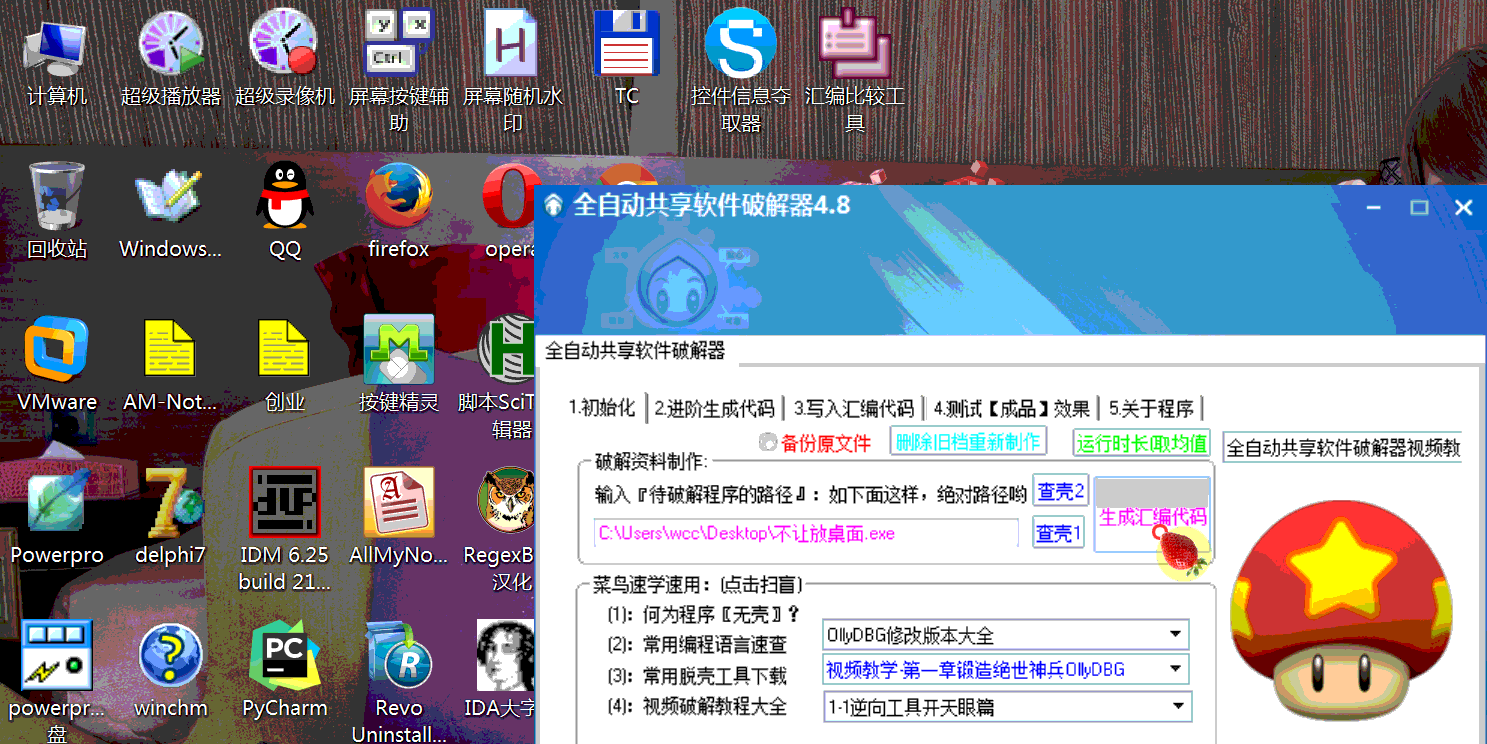Image resolution: width=1487 pixels, height=744 pixels.
Task: Select the 屏幕随机水印 desktop icon
Action: [x=513, y=70]
